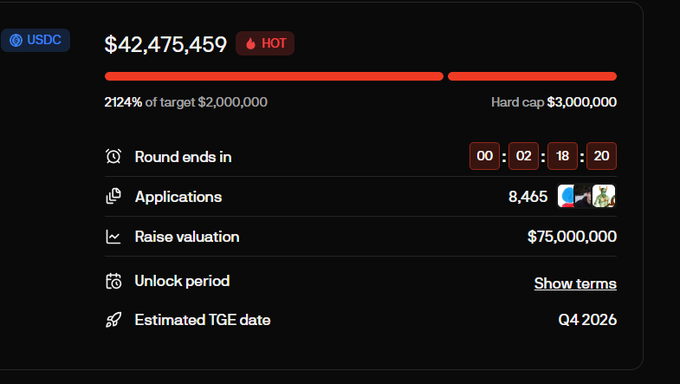Click the first applicant avatar with blue circle
This screenshot has width=680, height=384.
pyautogui.click(x=566, y=196)
